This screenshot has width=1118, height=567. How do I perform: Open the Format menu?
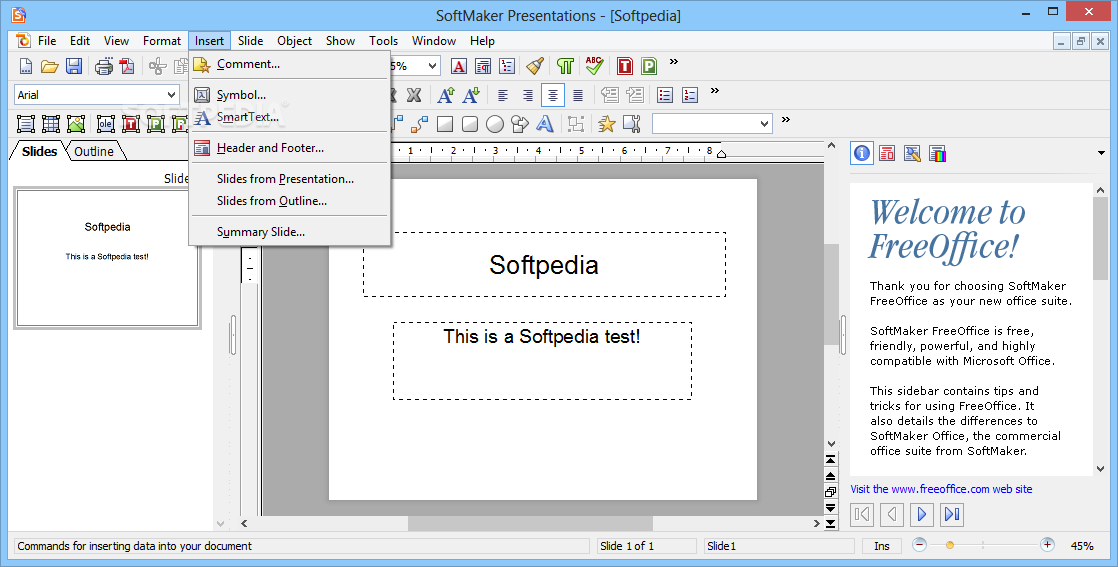(162, 41)
